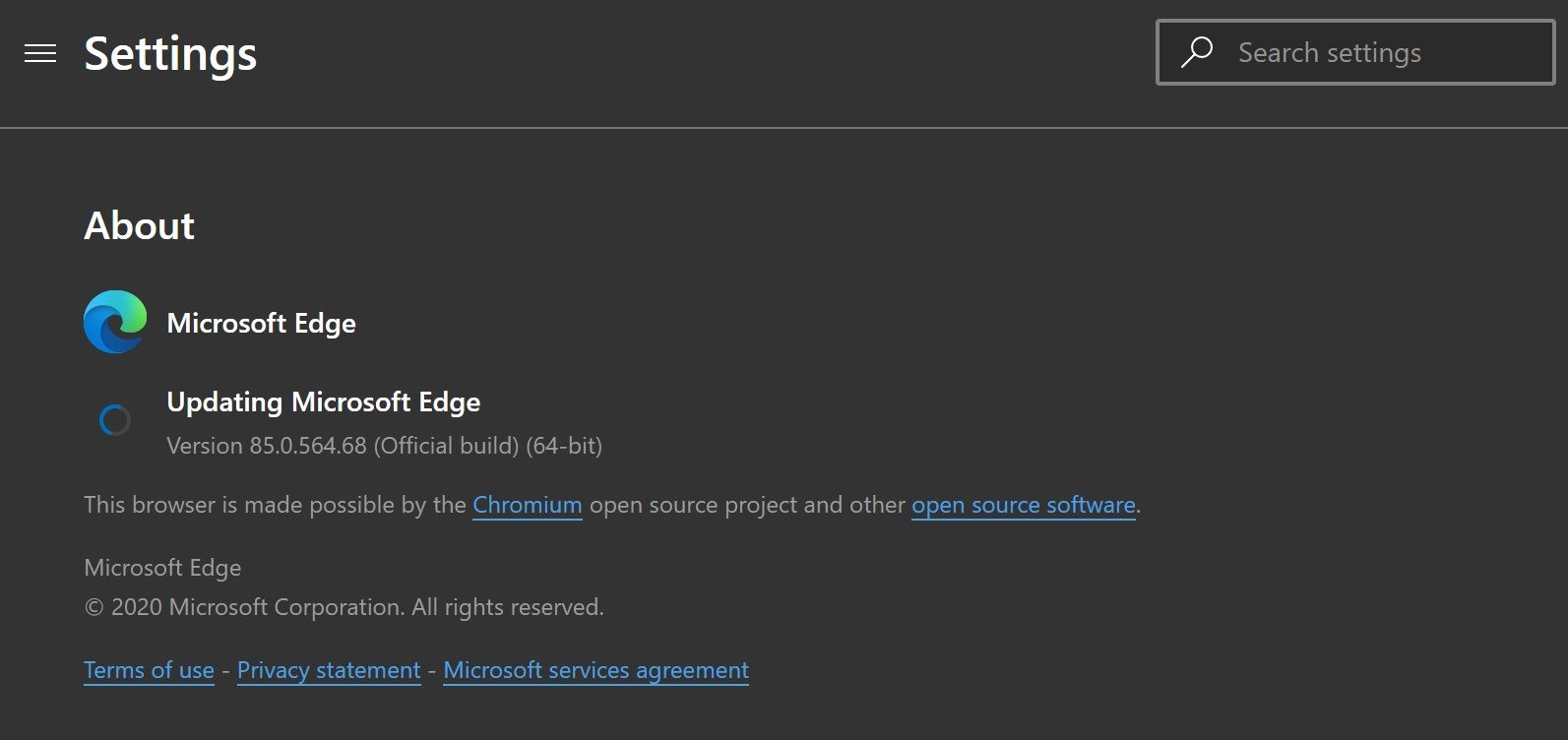Click the "This browser is made possible" text
This screenshot has height=740, width=1568.
[x=275, y=505]
